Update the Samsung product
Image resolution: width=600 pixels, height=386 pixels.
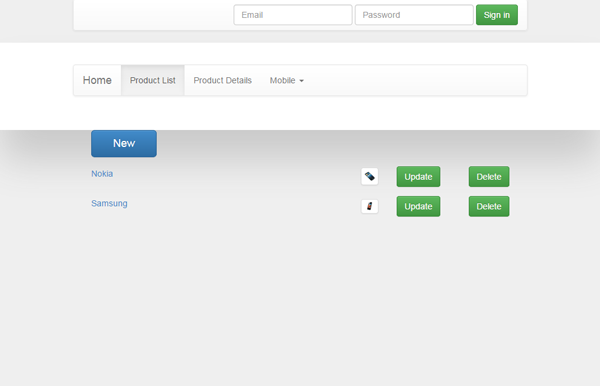coord(418,207)
